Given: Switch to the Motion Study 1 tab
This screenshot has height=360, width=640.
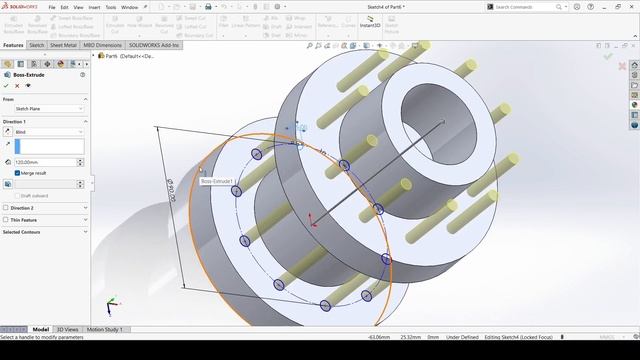Looking at the screenshot, I should tap(104, 329).
